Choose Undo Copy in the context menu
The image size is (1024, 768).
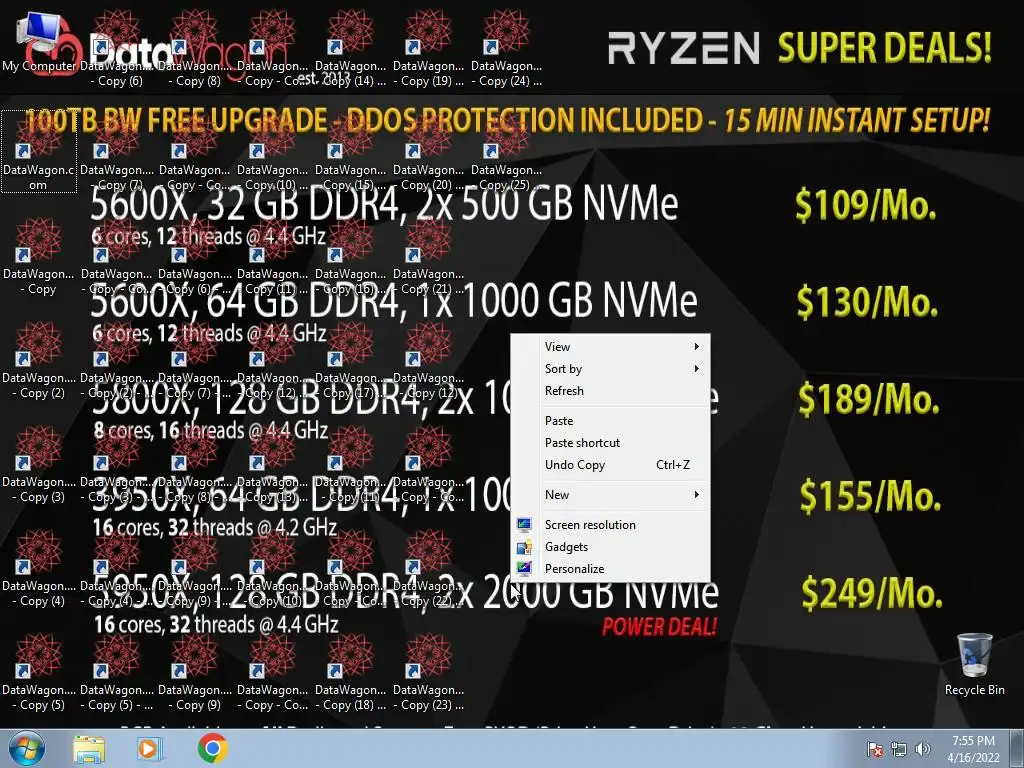click(611, 465)
